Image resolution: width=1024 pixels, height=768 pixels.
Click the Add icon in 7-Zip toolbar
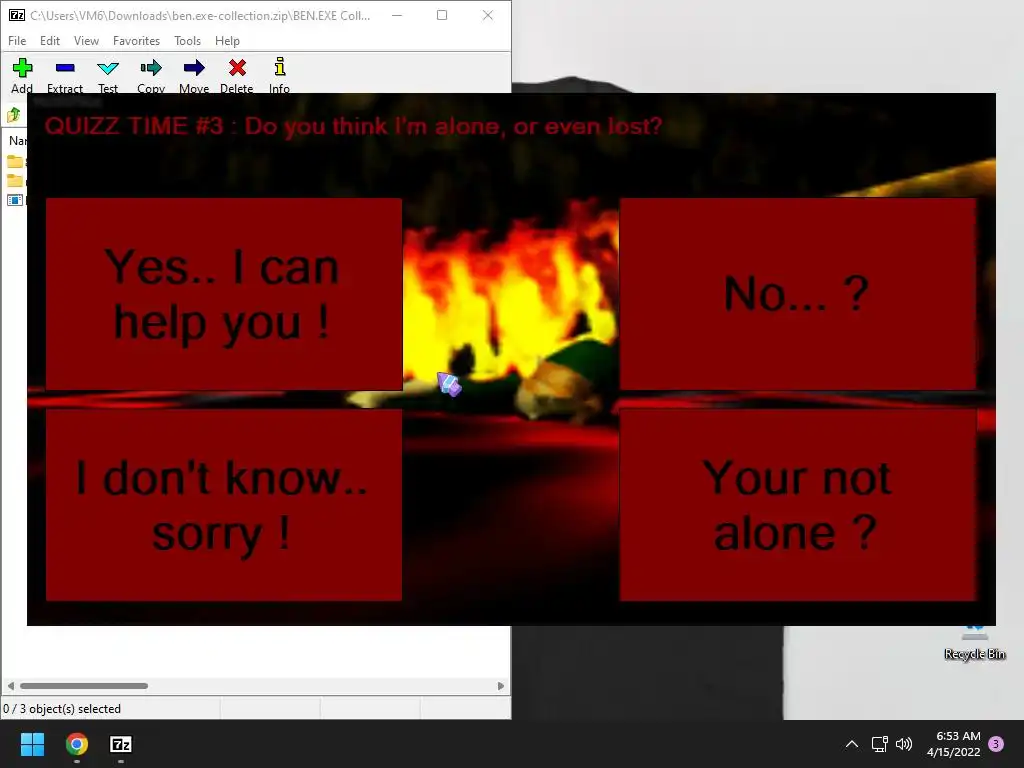(x=22, y=68)
